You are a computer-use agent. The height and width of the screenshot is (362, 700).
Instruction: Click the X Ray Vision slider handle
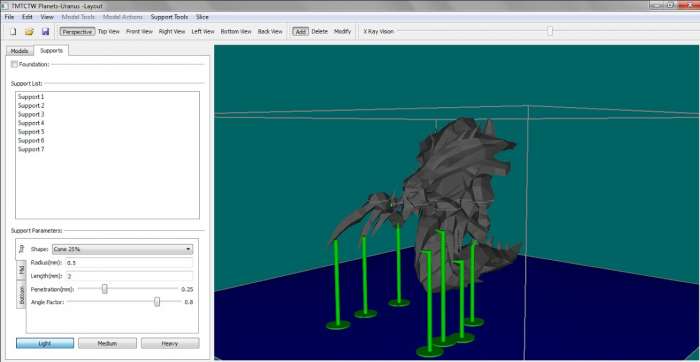550,31
